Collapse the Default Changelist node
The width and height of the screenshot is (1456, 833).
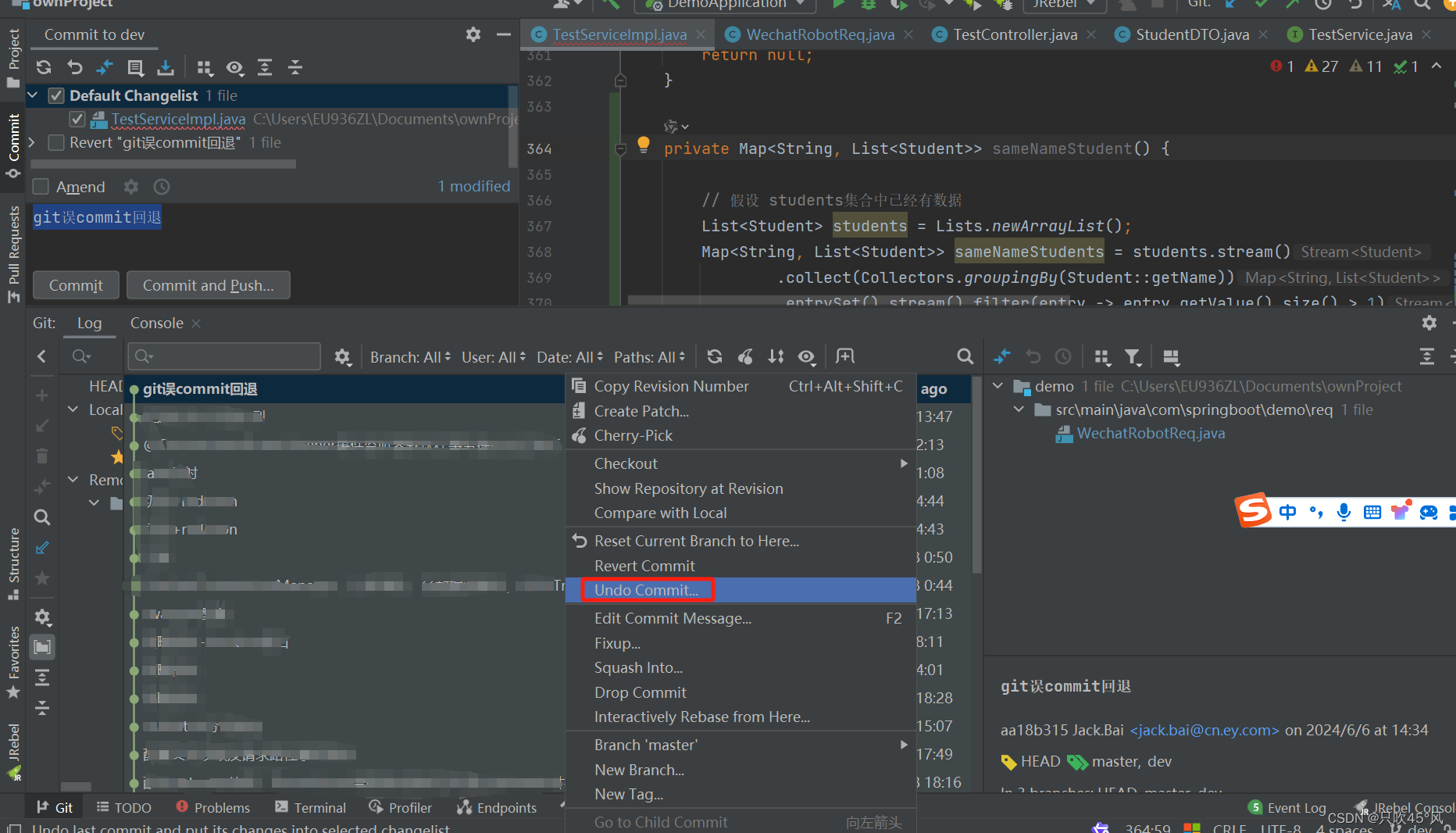pyautogui.click(x=33, y=95)
